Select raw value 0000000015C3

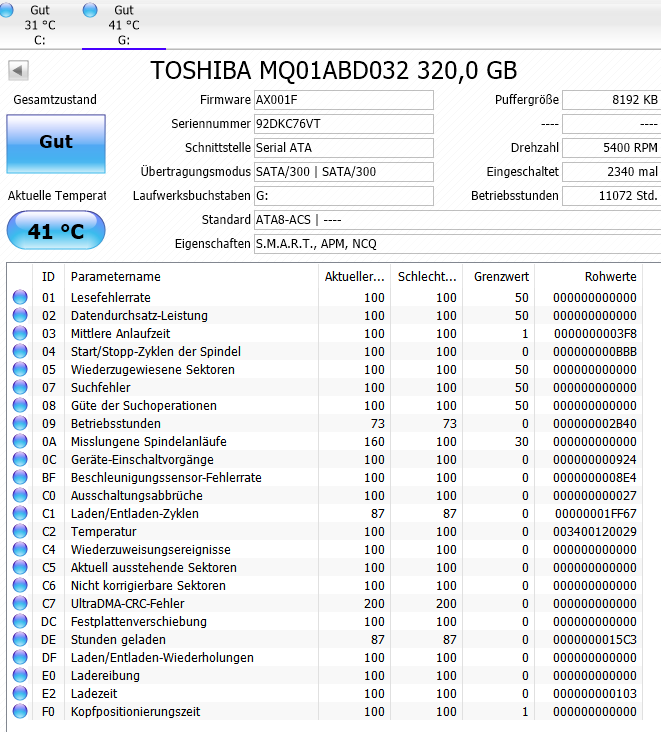(595, 640)
